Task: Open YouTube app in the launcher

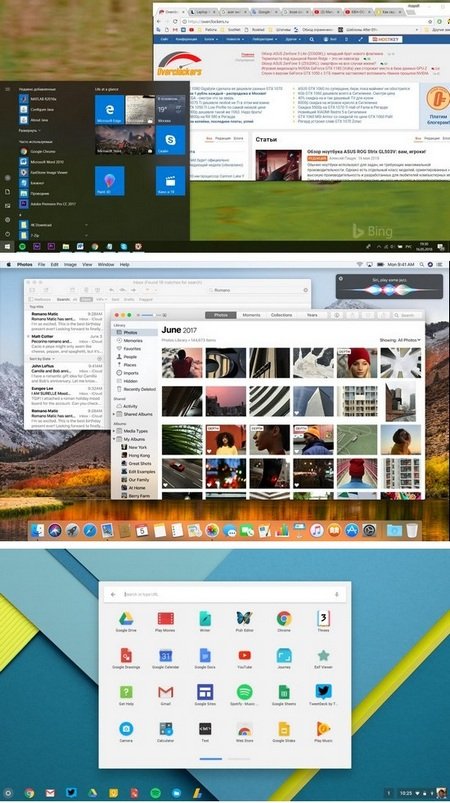Action: 245,659
